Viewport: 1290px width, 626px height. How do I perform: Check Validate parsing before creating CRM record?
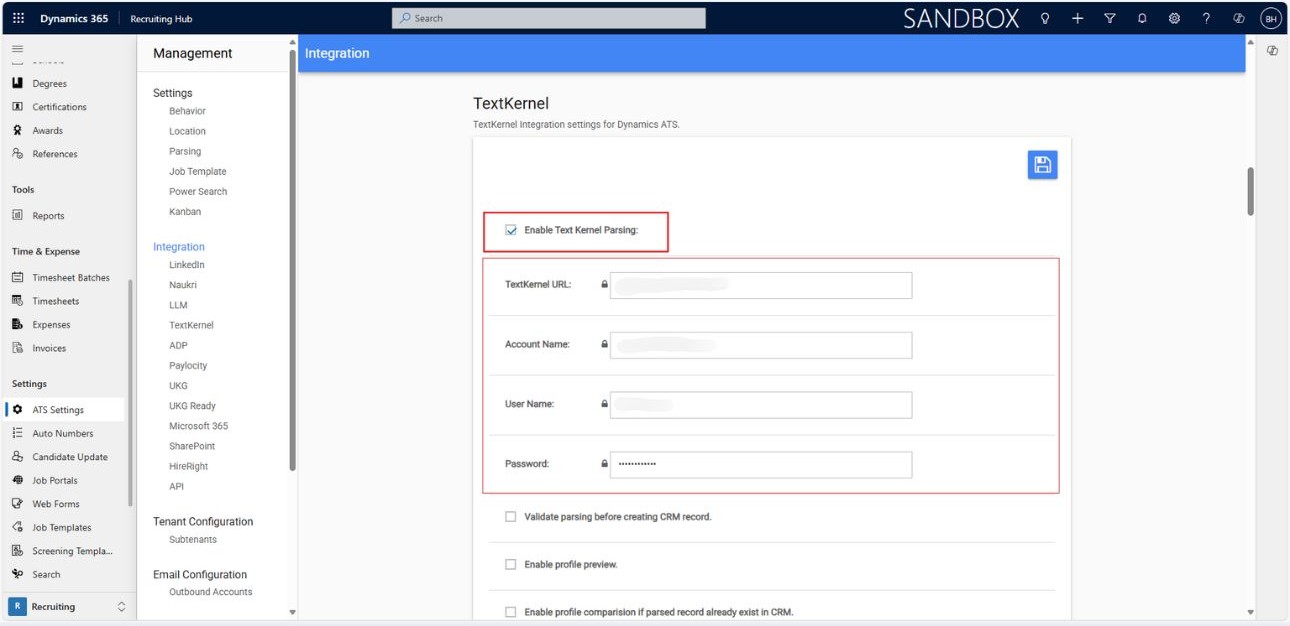[x=511, y=517]
